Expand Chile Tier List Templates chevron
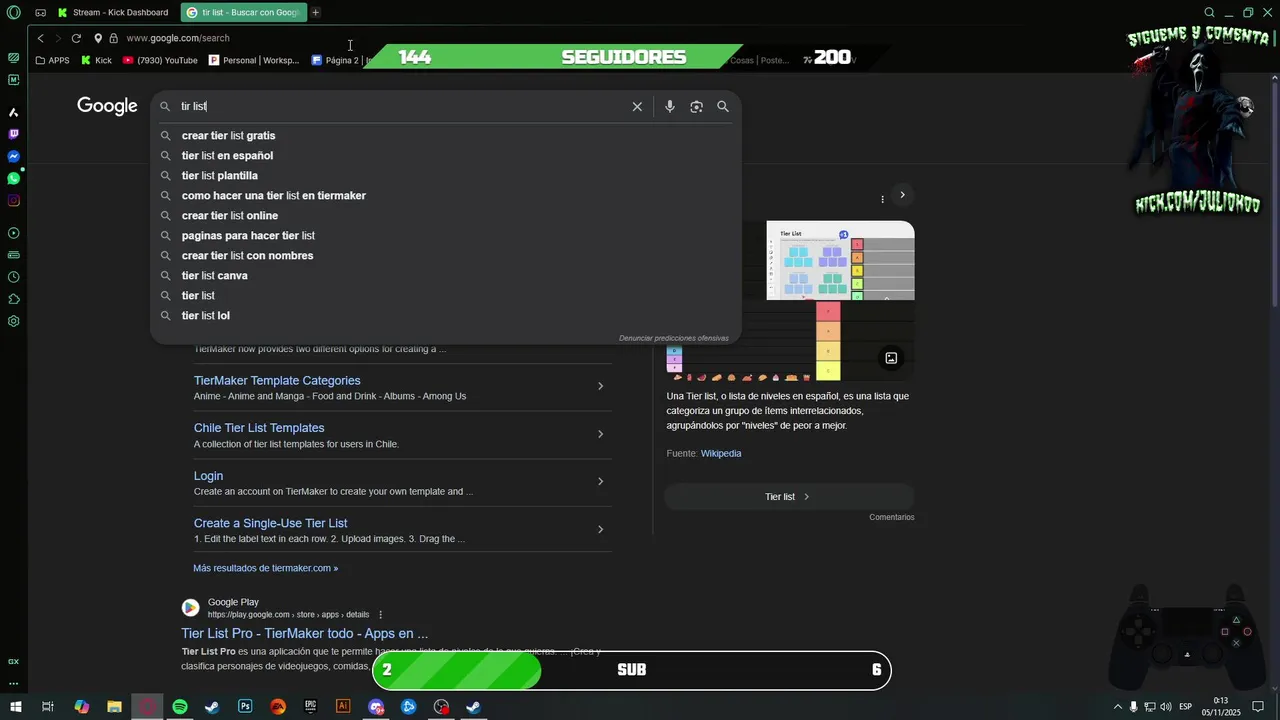This screenshot has width=1280, height=720. pos(600,434)
